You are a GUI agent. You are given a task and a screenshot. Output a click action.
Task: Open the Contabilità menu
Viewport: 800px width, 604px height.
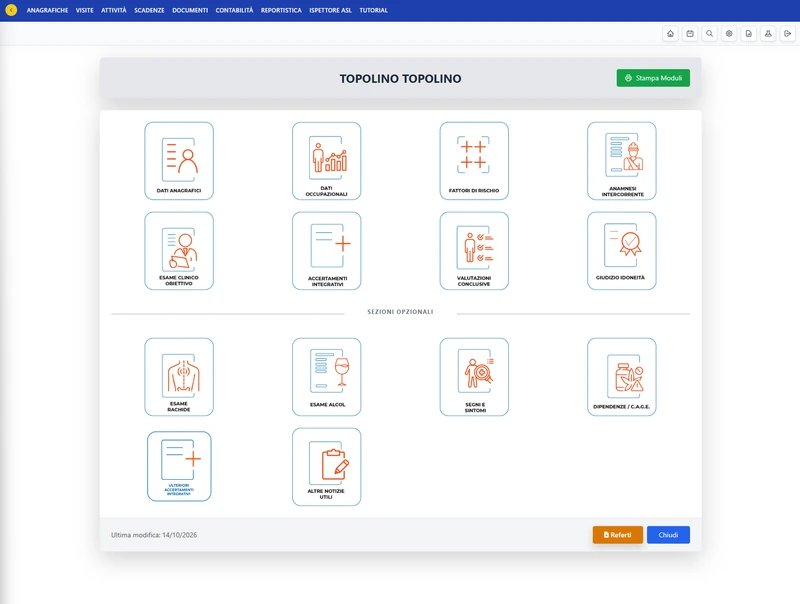[234, 10]
